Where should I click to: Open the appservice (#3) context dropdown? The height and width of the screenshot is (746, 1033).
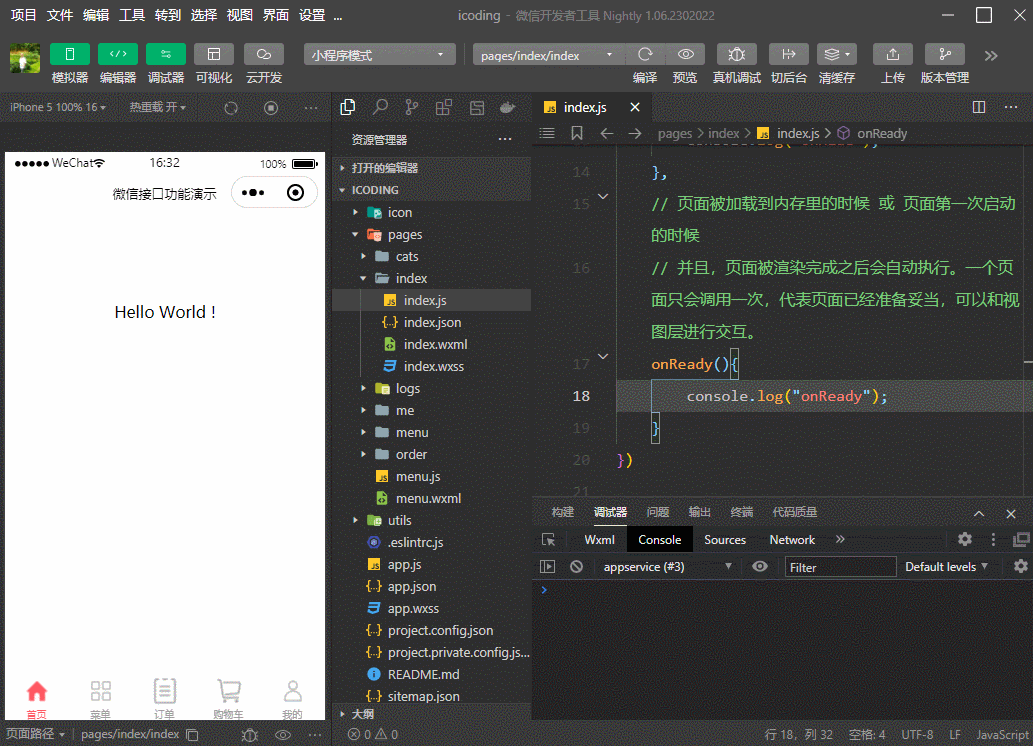667,567
